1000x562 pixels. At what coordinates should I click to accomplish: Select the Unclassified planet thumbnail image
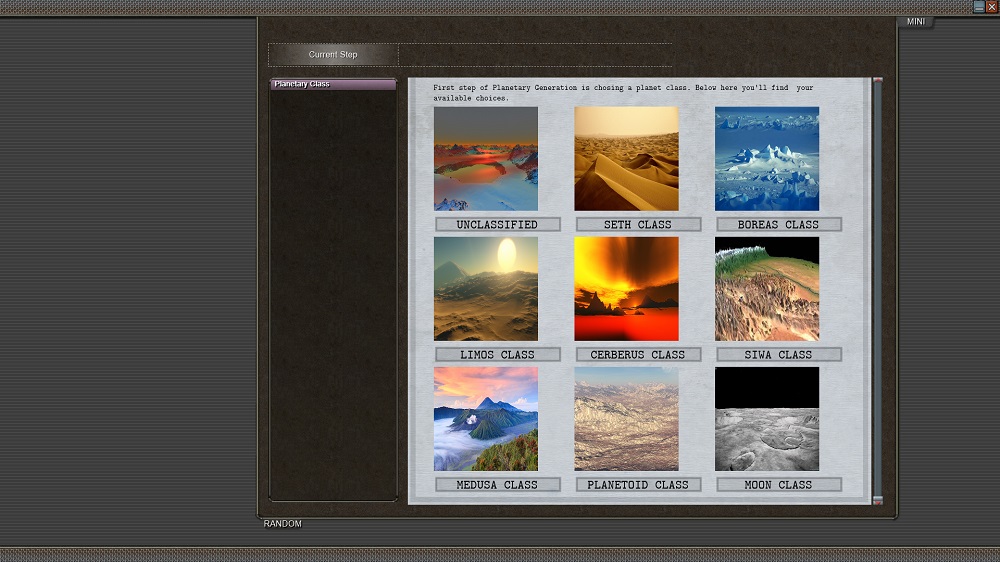pyautogui.click(x=486, y=159)
